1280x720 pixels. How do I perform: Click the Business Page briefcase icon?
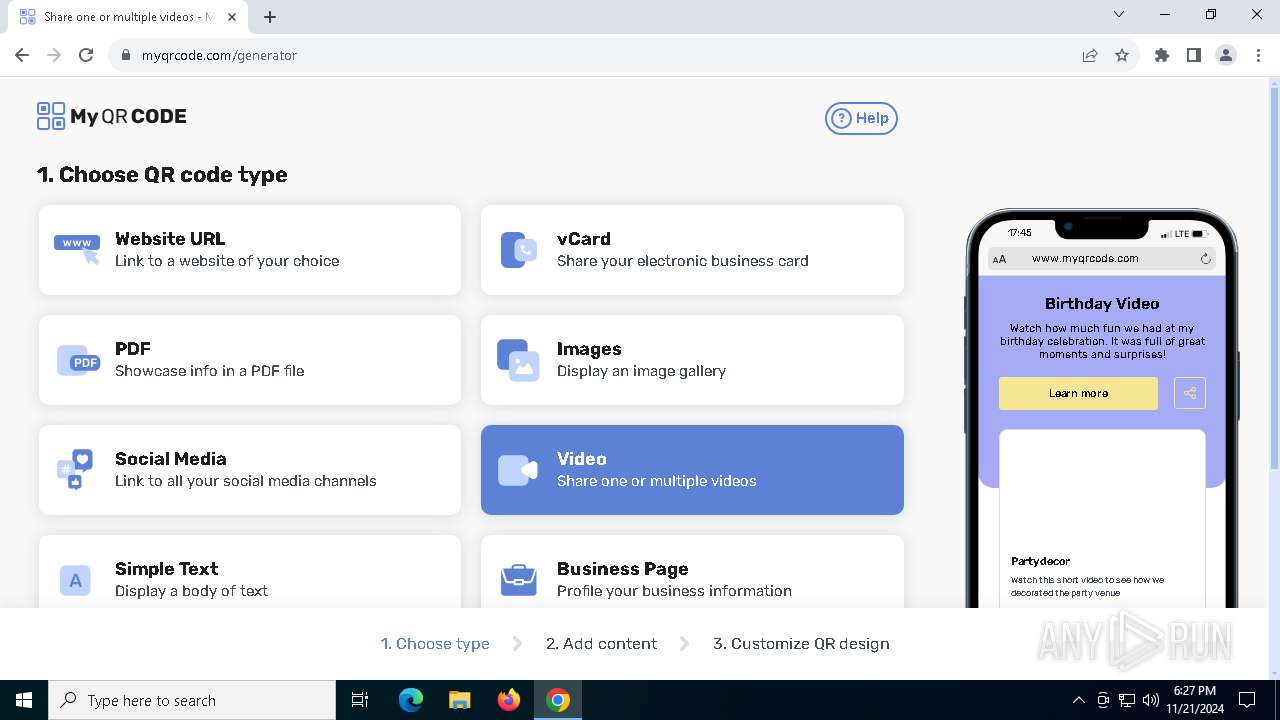click(x=518, y=580)
